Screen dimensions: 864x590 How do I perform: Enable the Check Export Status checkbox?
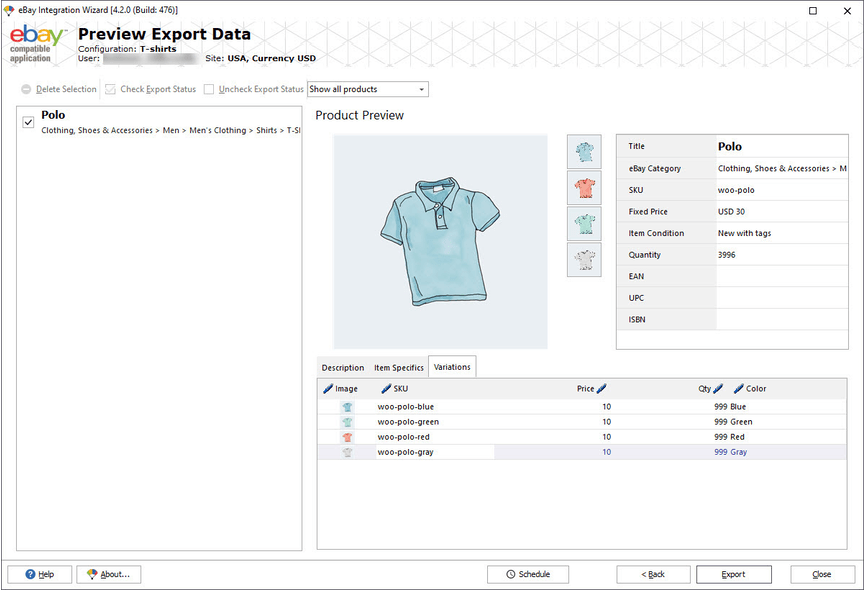[108, 89]
